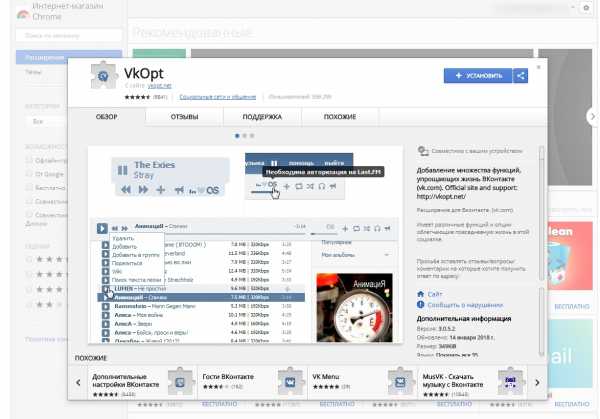Open the Дополнительные настройки ВКонтакте extension card

142,382
